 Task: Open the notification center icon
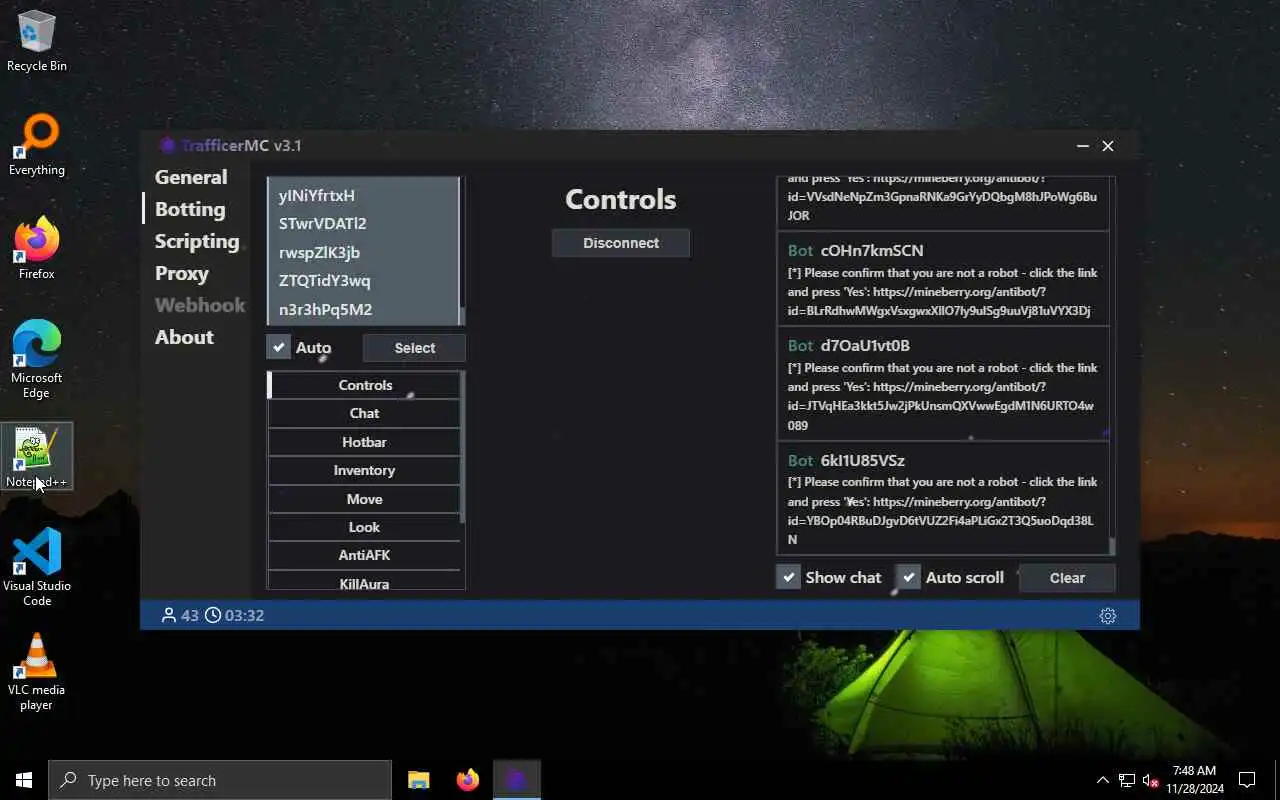click(x=1247, y=780)
